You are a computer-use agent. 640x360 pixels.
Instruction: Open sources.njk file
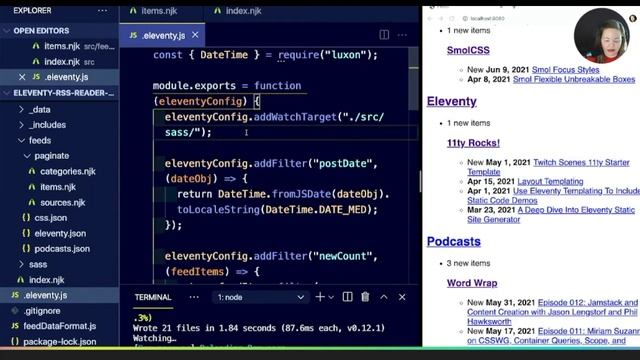[x=57, y=202]
